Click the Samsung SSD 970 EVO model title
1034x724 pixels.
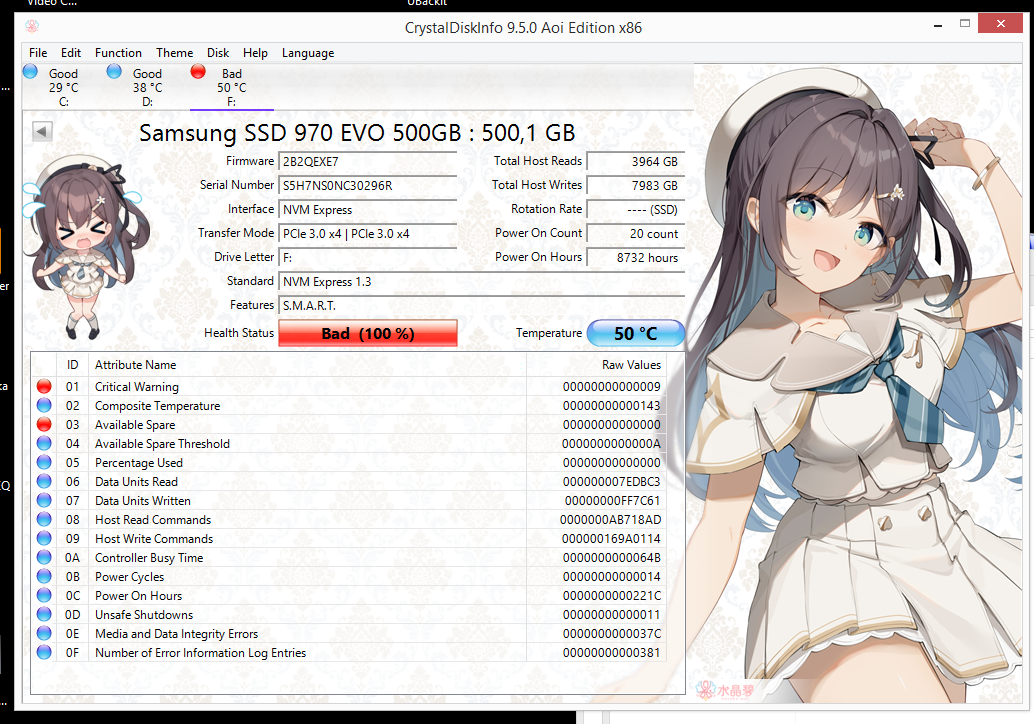point(357,133)
